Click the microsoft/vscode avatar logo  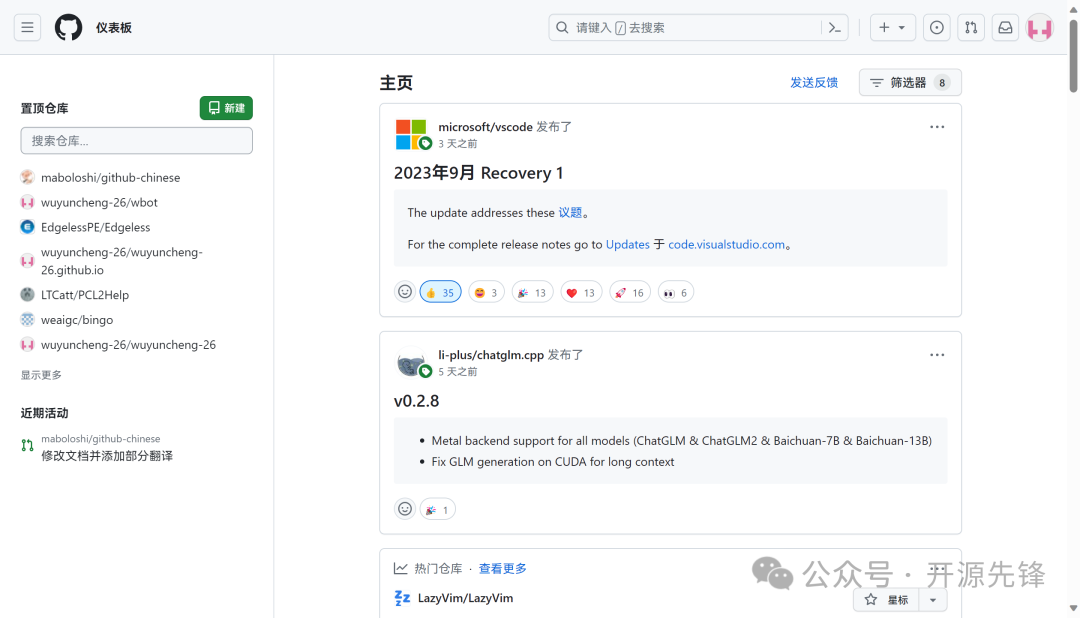pos(411,134)
